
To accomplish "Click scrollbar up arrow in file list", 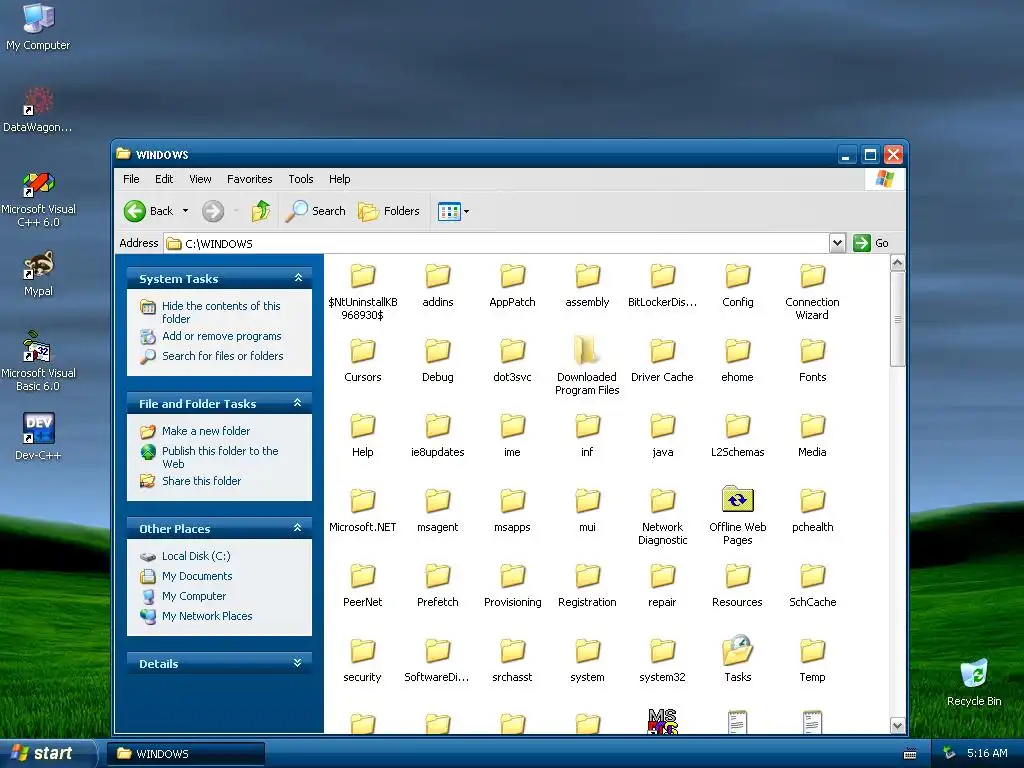I will tap(897, 263).
